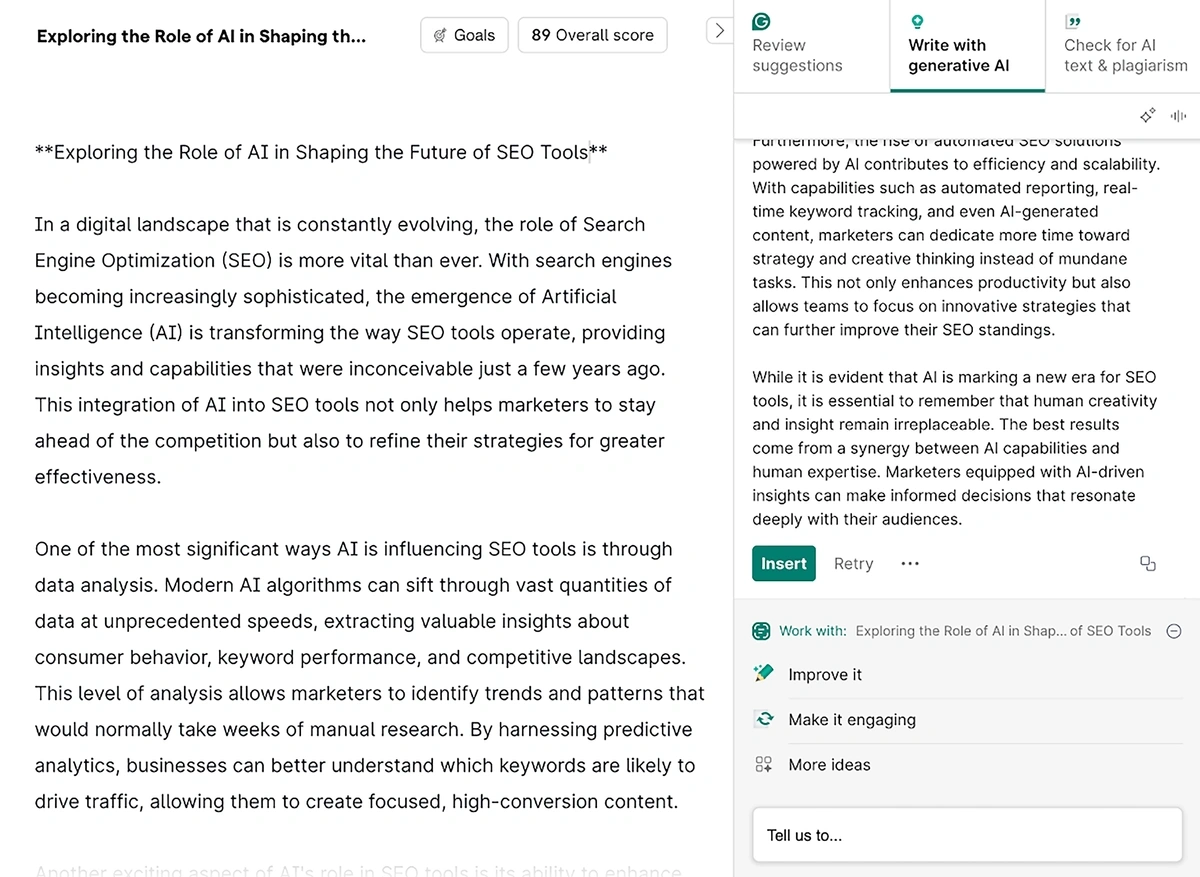
Task: Copy generated text with the copy icon
Action: [x=1148, y=564]
